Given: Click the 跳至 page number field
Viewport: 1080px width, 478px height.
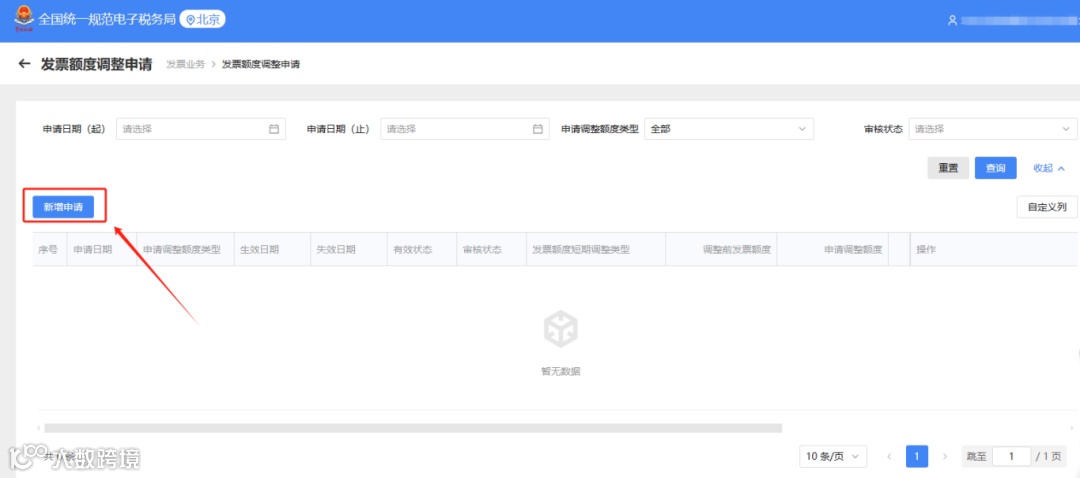Looking at the screenshot, I should pyautogui.click(x=1011, y=456).
